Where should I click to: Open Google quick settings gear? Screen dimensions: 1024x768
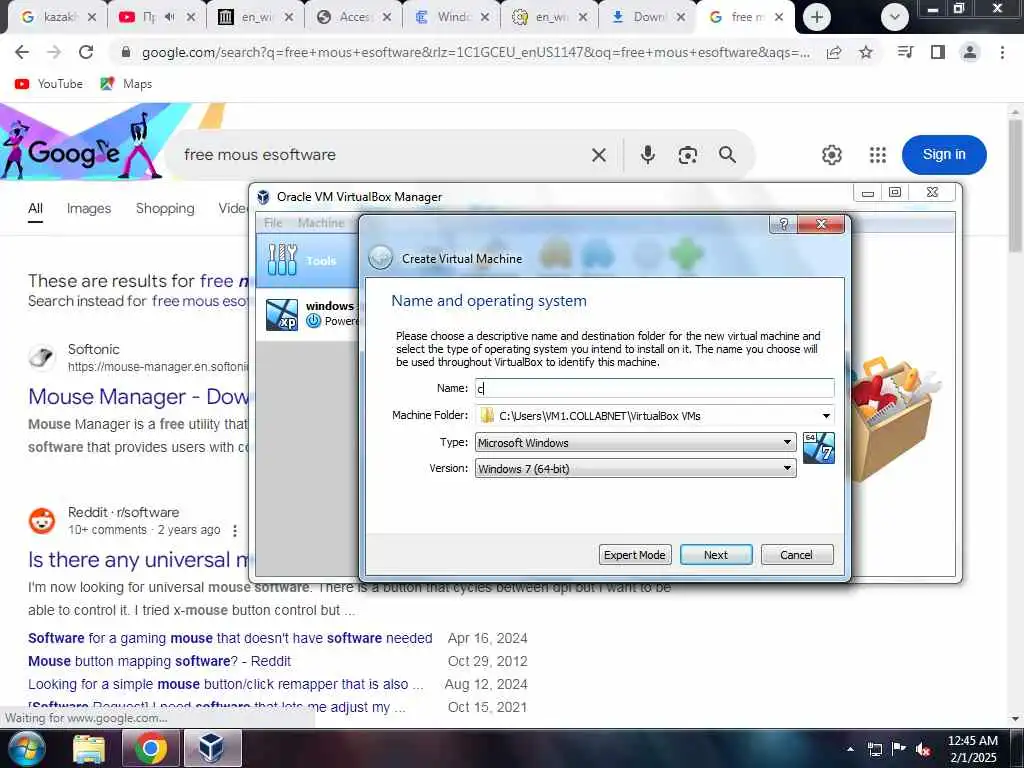pos(831,155)
